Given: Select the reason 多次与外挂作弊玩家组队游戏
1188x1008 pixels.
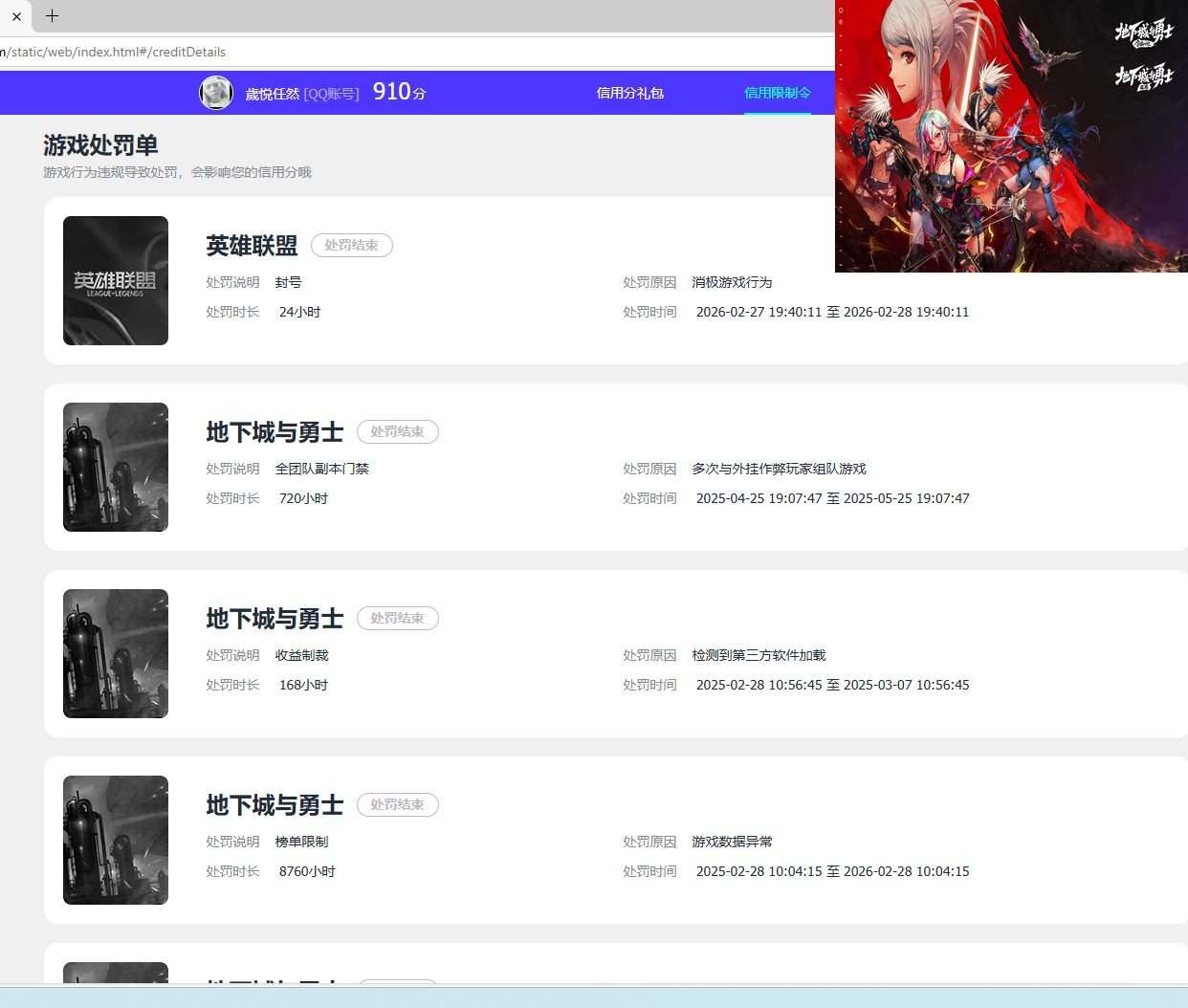Looking at the screenshot, I should 779,469.
